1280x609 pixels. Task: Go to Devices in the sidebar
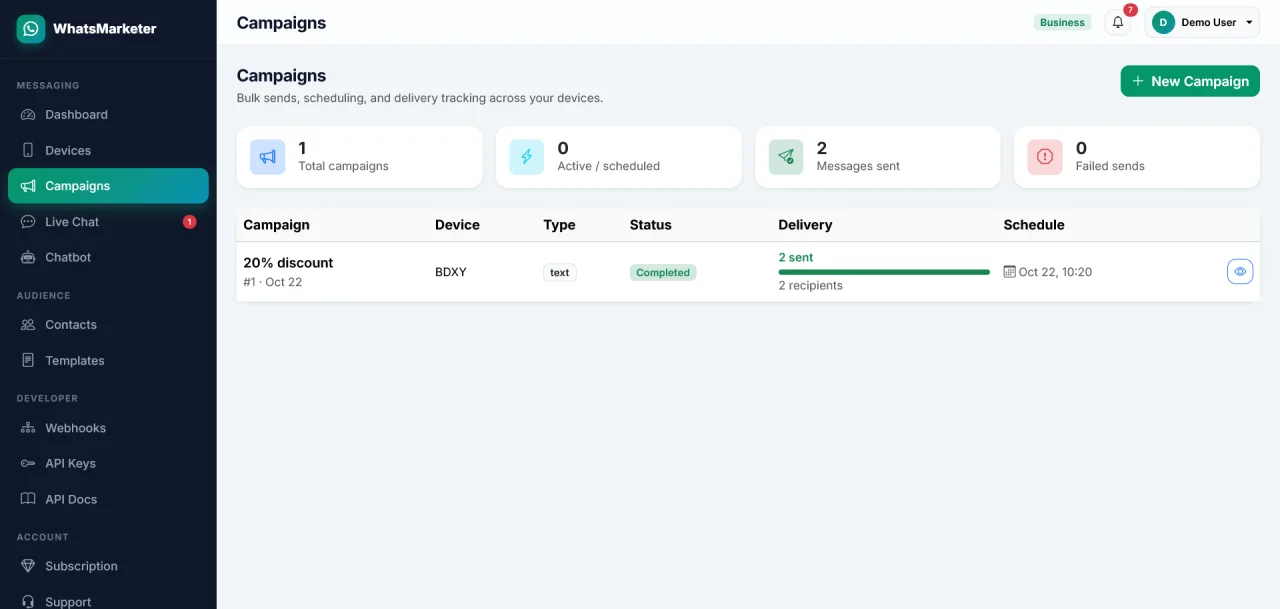click(108, 150)
